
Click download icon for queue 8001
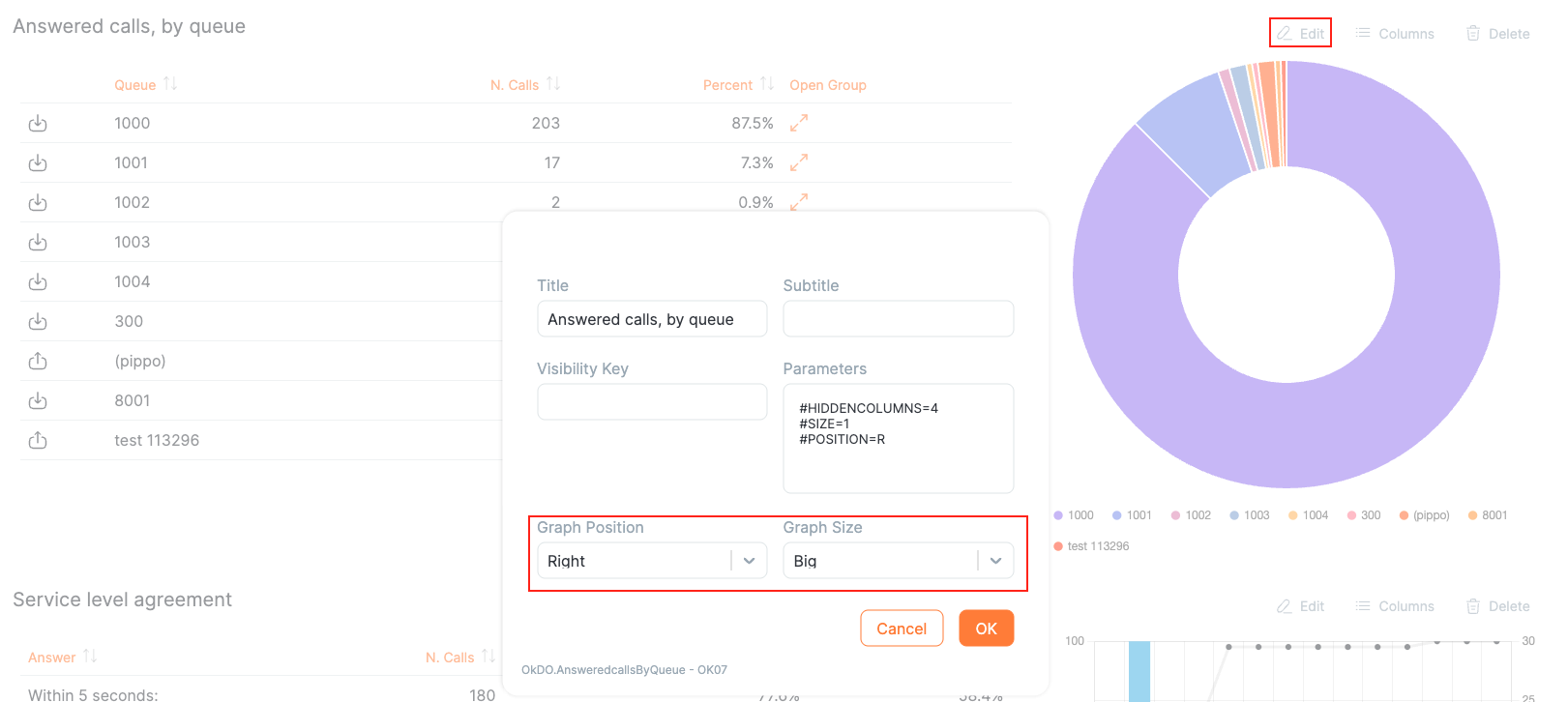38,401
